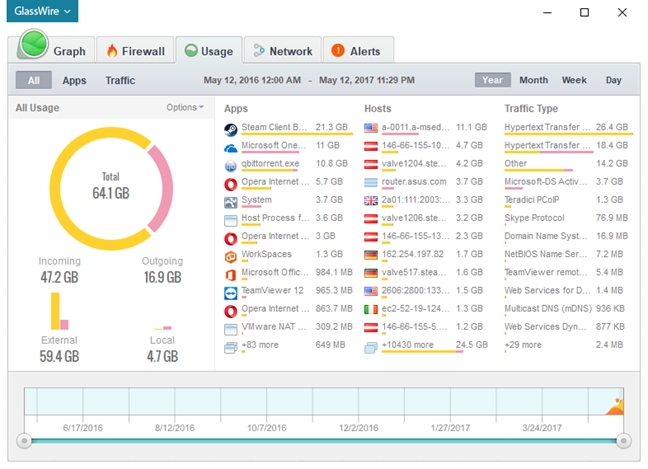
Task: Click the teal timeline range bar
Action: pyautogui.click(x=324, y=441)
